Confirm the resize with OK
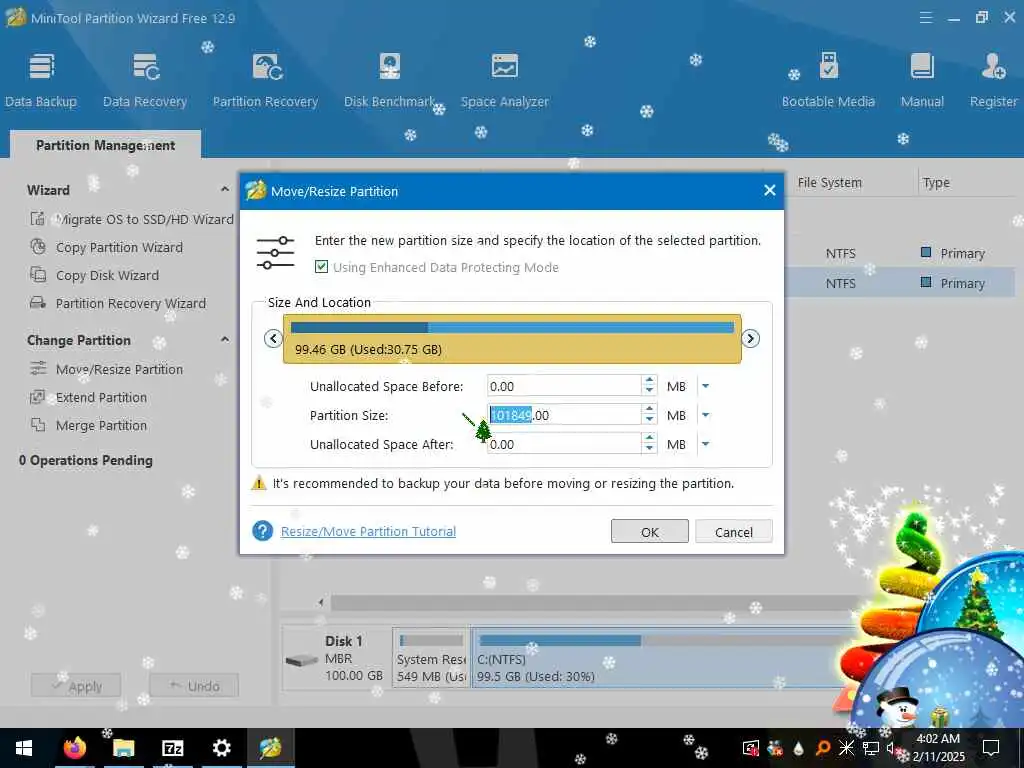 coord(650,532)
